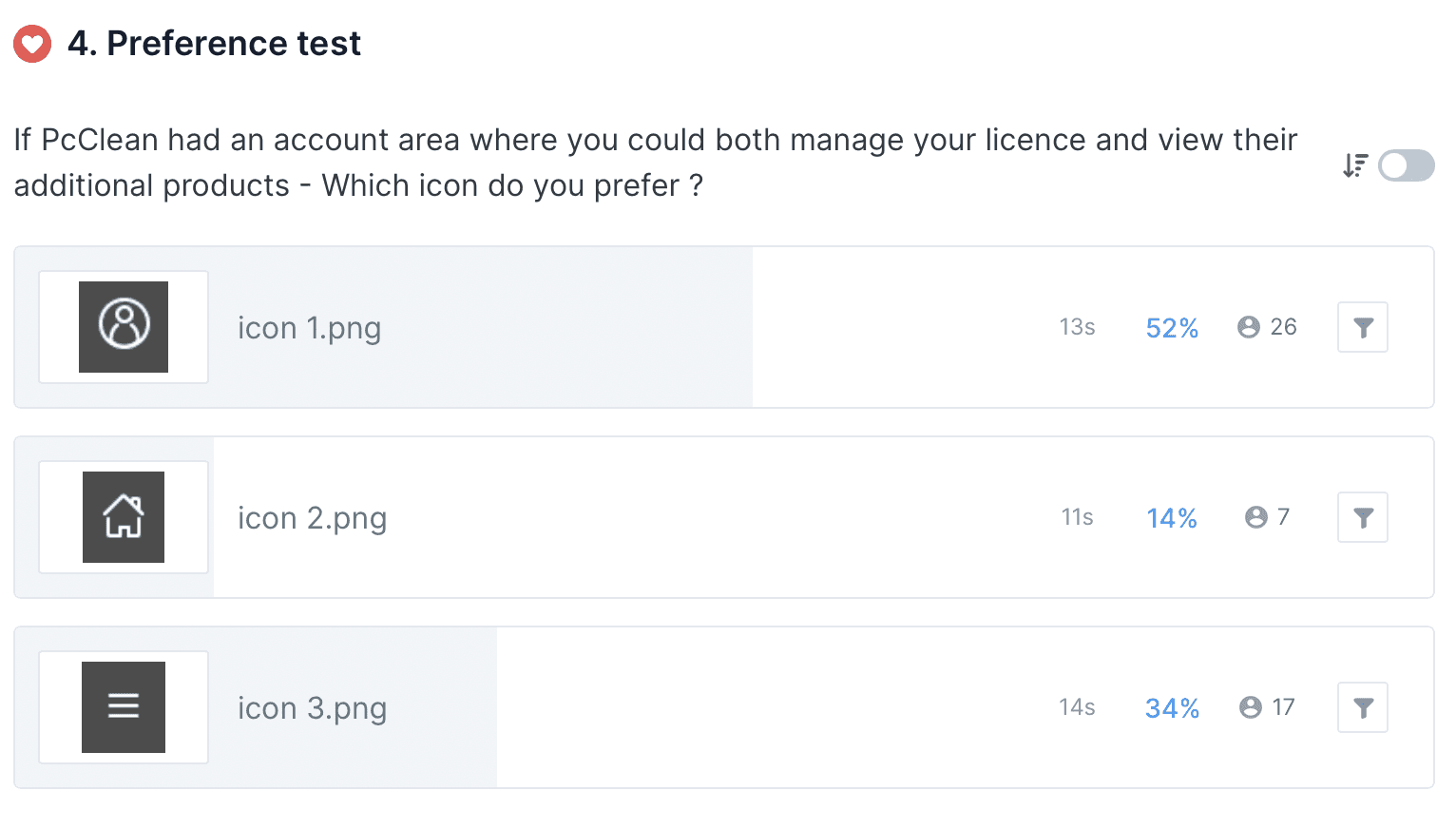Open the hamburger menu icon thumbnail
Screen dimensions: 1456x829
coord(124,706)
